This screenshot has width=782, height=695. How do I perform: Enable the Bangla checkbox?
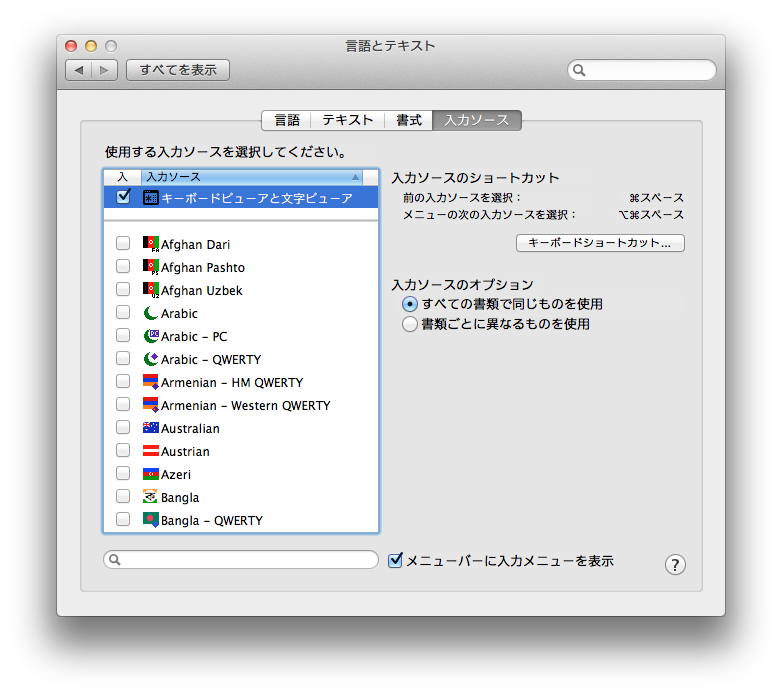123,496
